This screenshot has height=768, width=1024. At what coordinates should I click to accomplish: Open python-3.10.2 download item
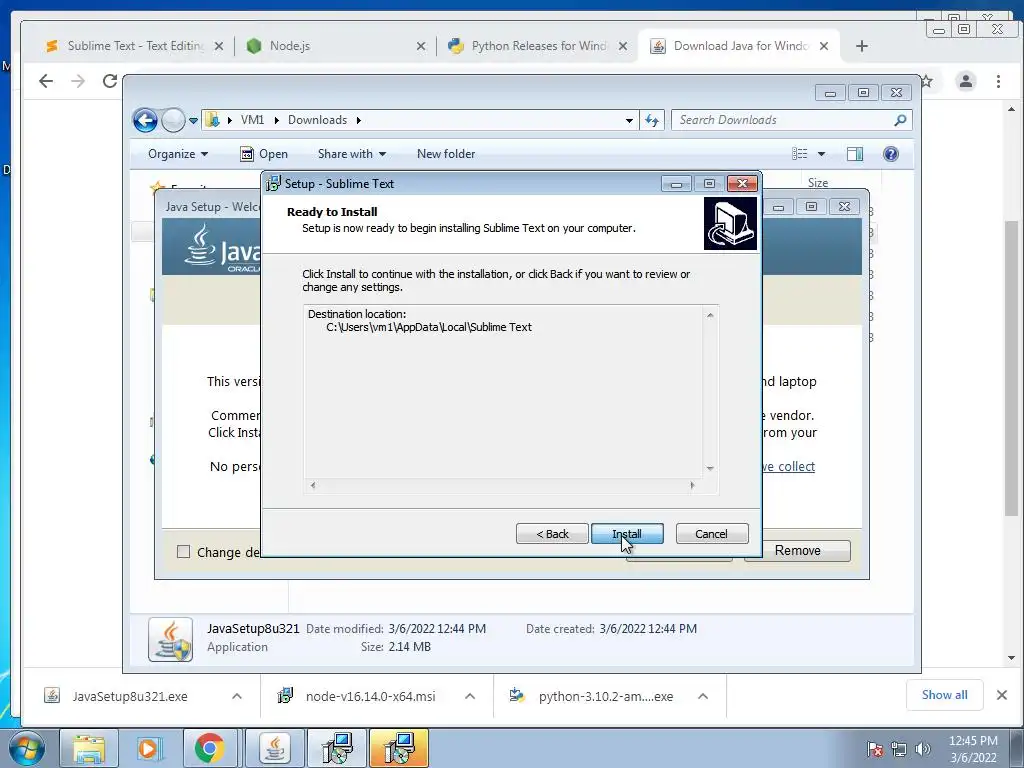coord(605,696)
